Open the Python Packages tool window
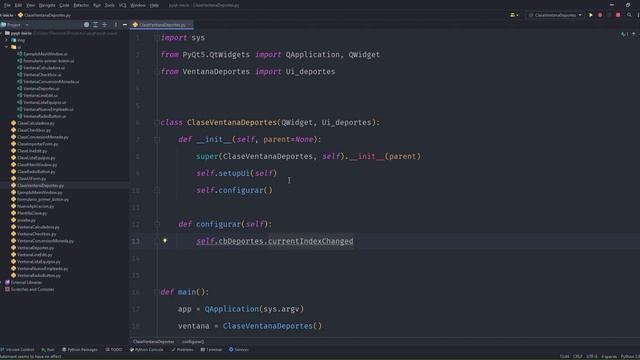This screenshot has height=360, width=640. point(80,350)
